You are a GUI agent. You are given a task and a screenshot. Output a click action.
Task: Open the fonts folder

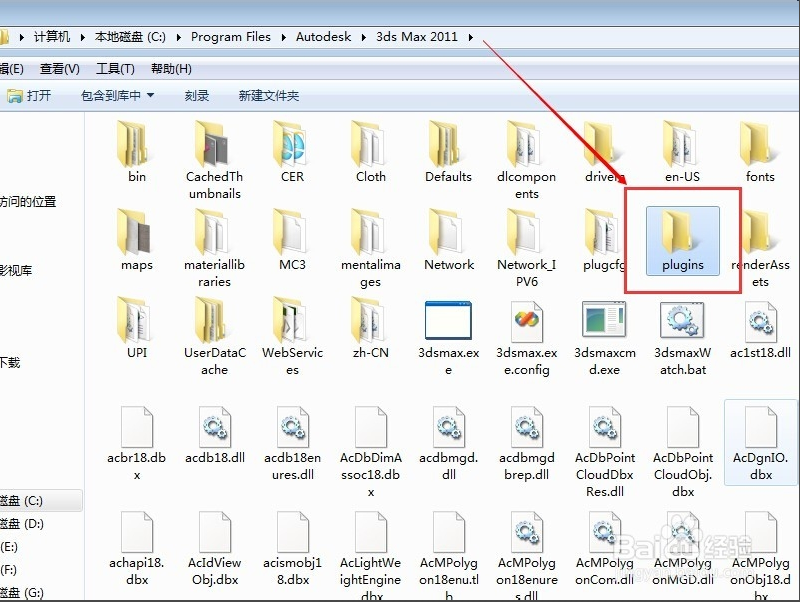pyautogui.click(x=760, y=150)
